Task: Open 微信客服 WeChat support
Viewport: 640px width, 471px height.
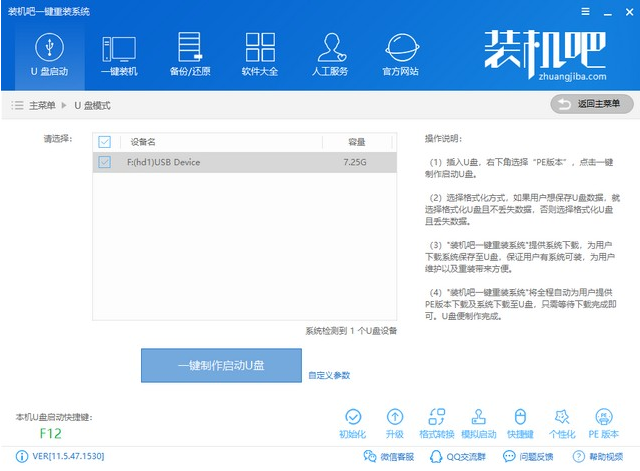Action: (x=382, y=457)
